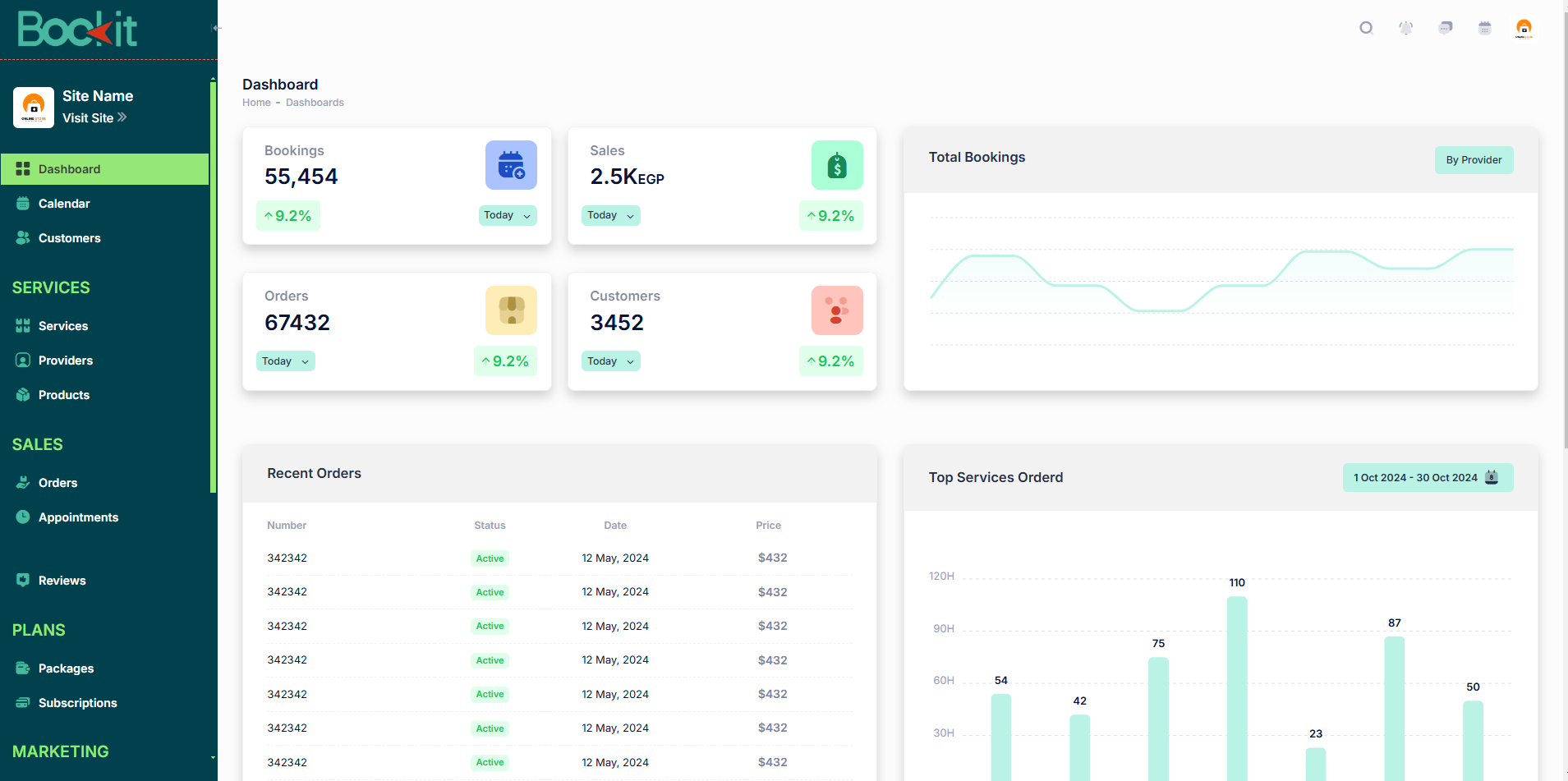This screenshot has width=1568, height=781.
Task: Open the Today dropdown on the Bookings card
Action: pyautogui.click(x=508, y=215)
